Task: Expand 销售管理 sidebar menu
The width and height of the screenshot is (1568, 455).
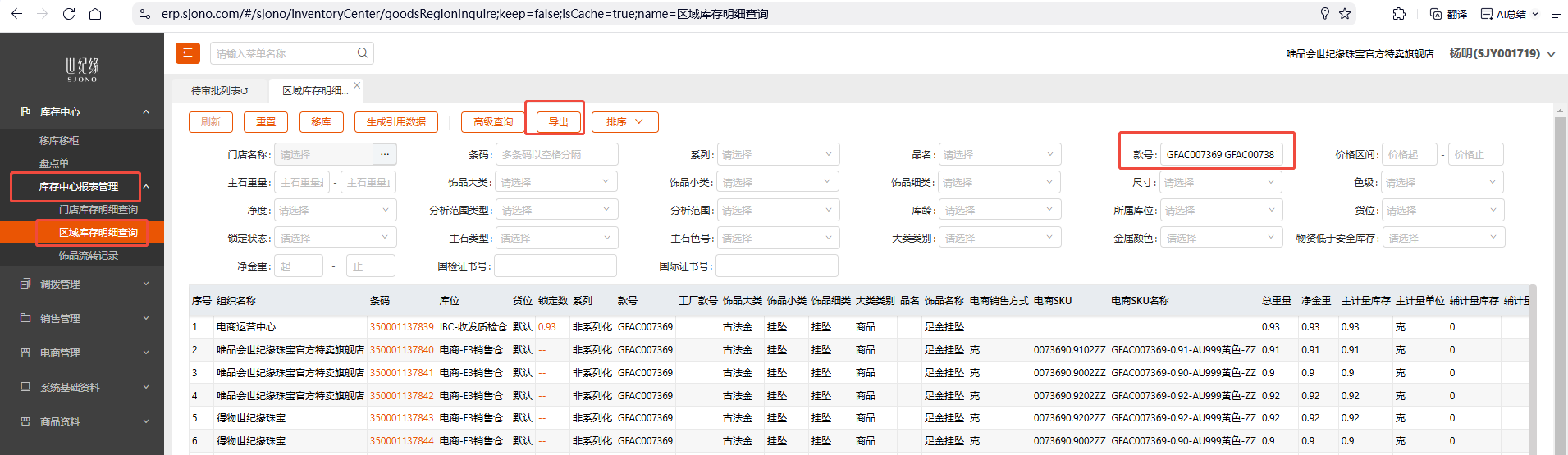Action: coord(82,318)
